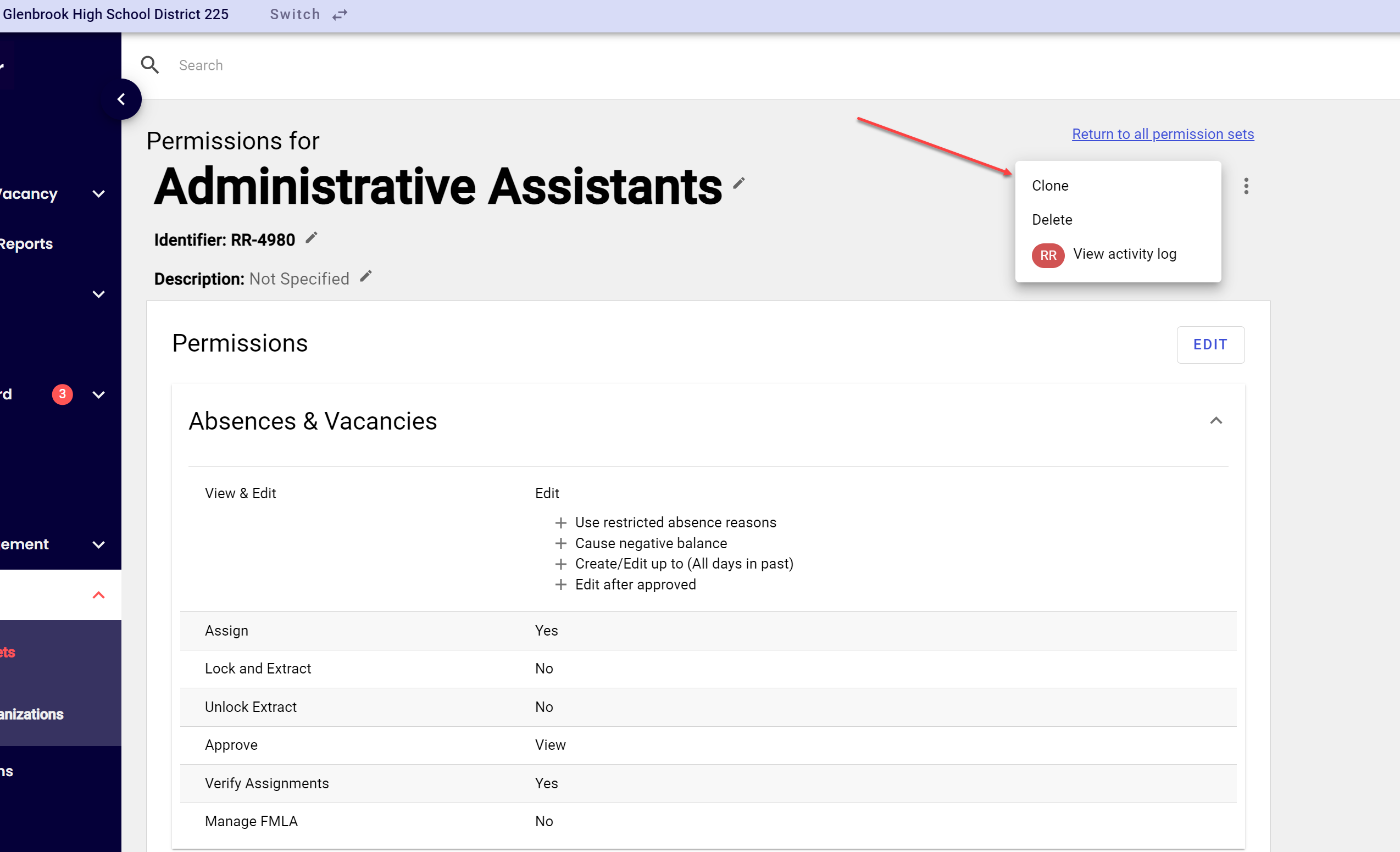Collapse the sidebar with the arrow button
The image size is (1400, 852).
tap(121, 99)
